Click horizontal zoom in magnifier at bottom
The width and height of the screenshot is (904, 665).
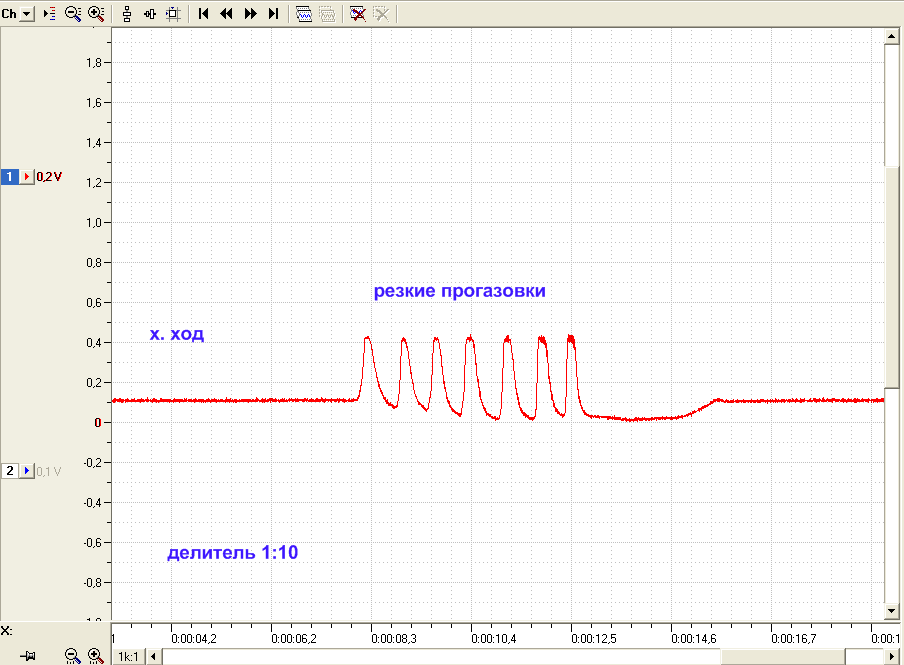coord(96,656)
